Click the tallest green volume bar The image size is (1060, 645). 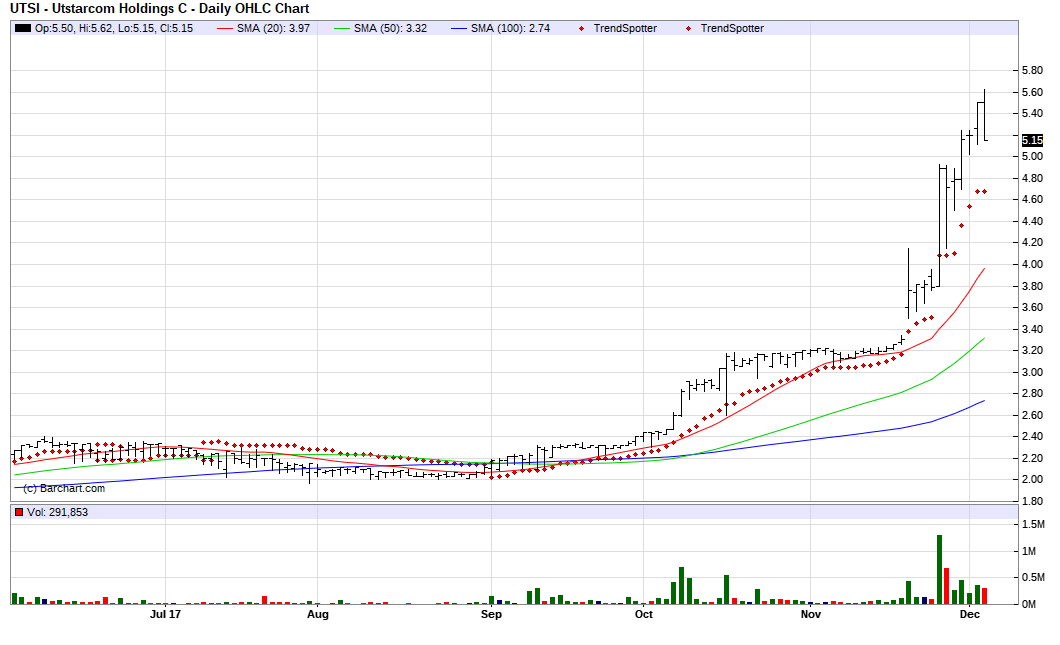[x=939, y=569]
